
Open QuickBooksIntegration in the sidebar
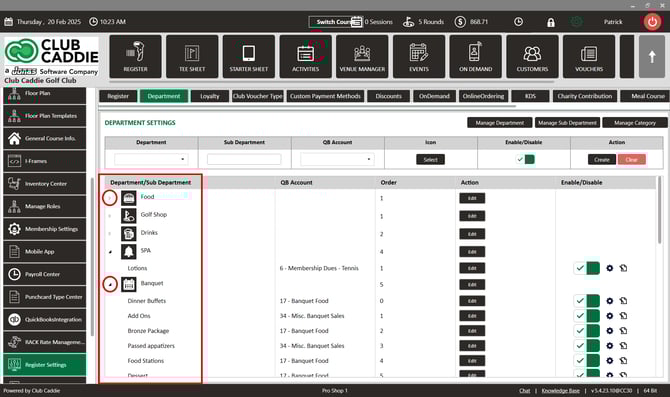[x=44, y=319]
